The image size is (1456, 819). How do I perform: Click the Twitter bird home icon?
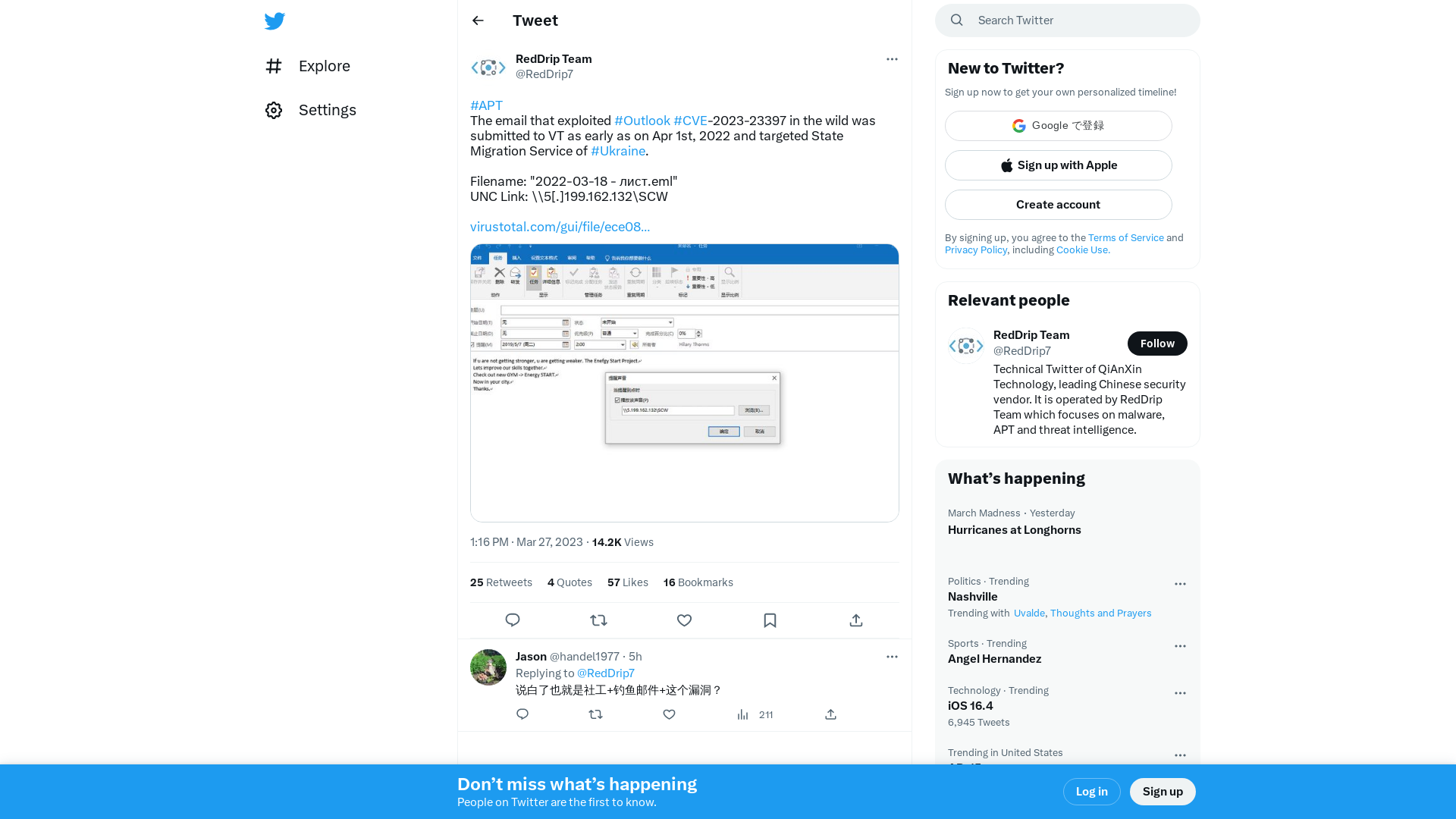click(274, 20)
